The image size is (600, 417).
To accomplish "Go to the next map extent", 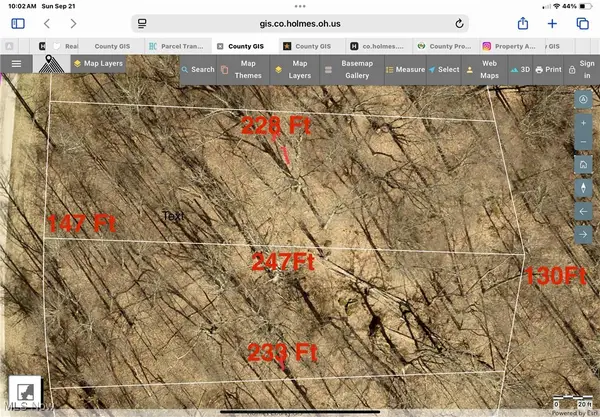I will coord(583,234).
